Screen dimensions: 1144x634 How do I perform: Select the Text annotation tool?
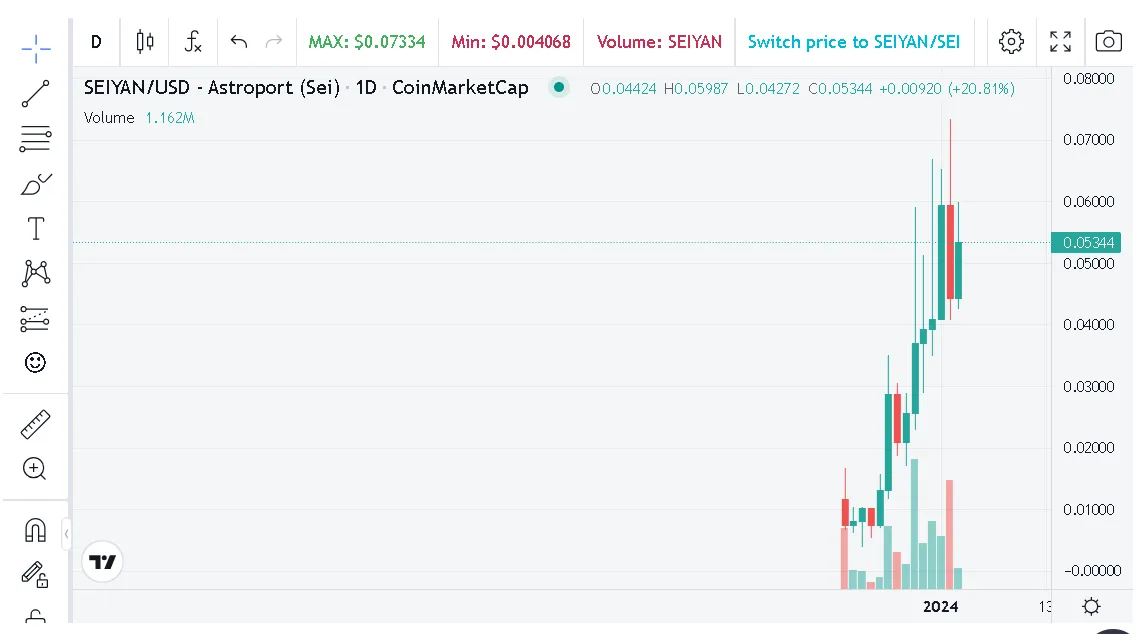pos(36,228)
